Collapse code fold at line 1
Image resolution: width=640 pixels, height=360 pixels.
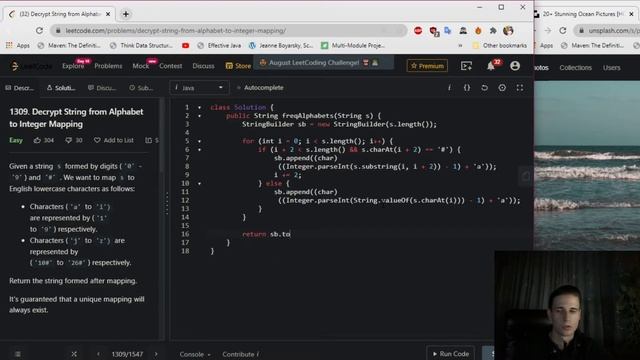200,107
